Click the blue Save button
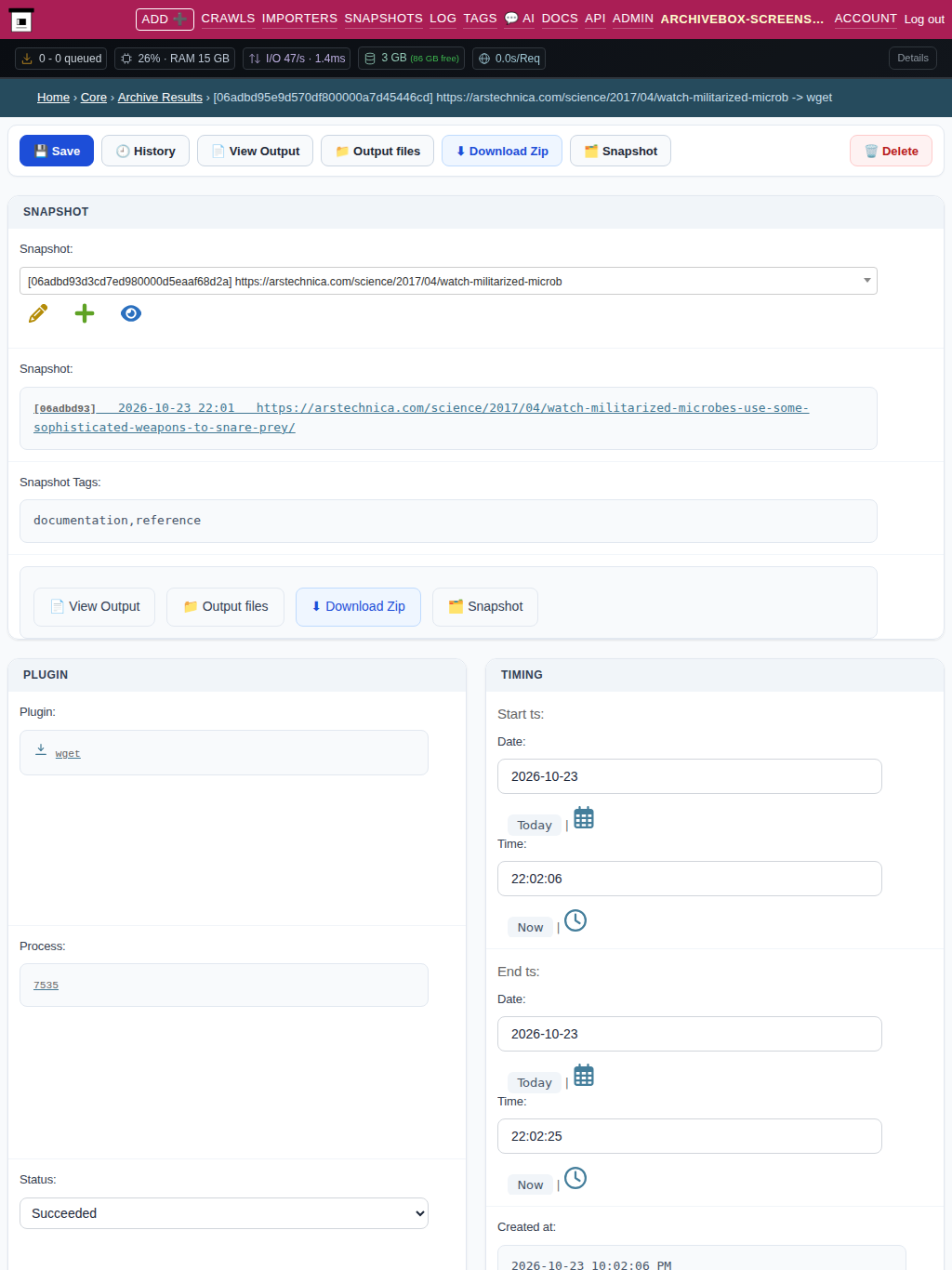952x1270 pixels. (x=57, y=151)
